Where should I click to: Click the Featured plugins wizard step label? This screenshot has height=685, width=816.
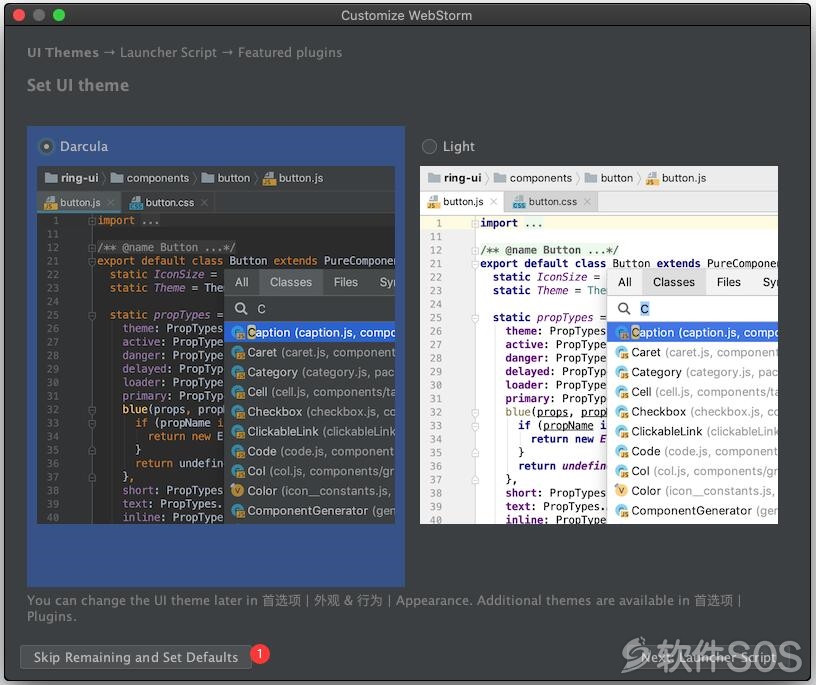tap(290, 53)
